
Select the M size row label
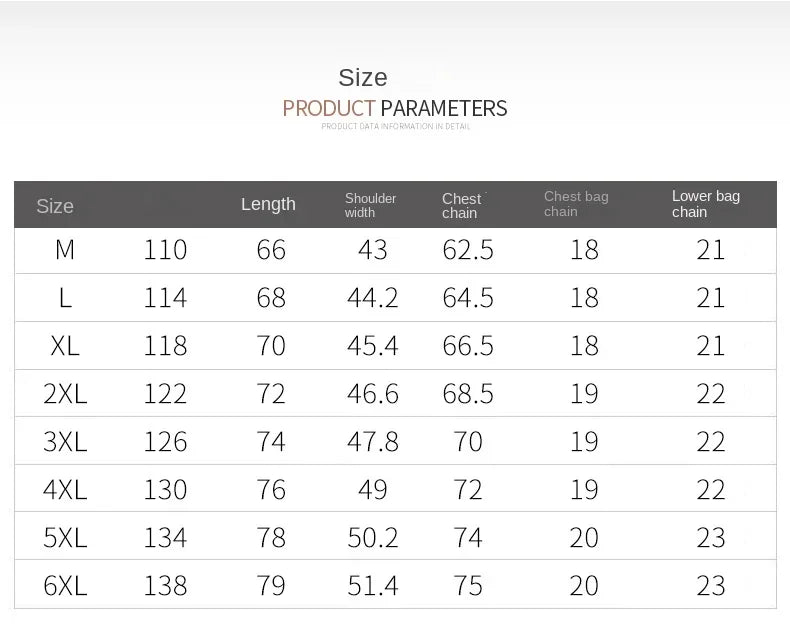click(x=65, y=250)
